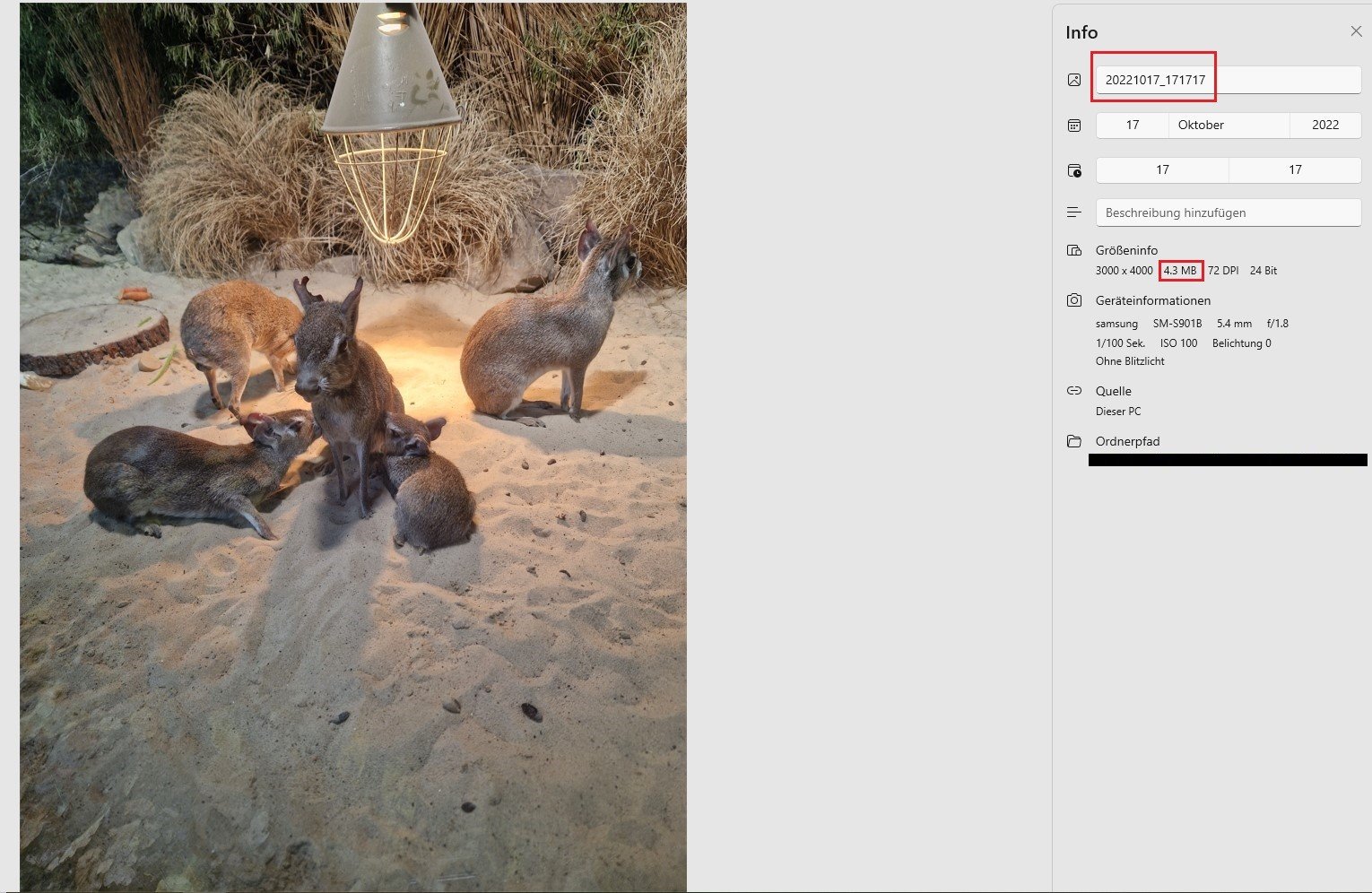Click the description lines icon

pyautogui.click(x=1074, y=212)
